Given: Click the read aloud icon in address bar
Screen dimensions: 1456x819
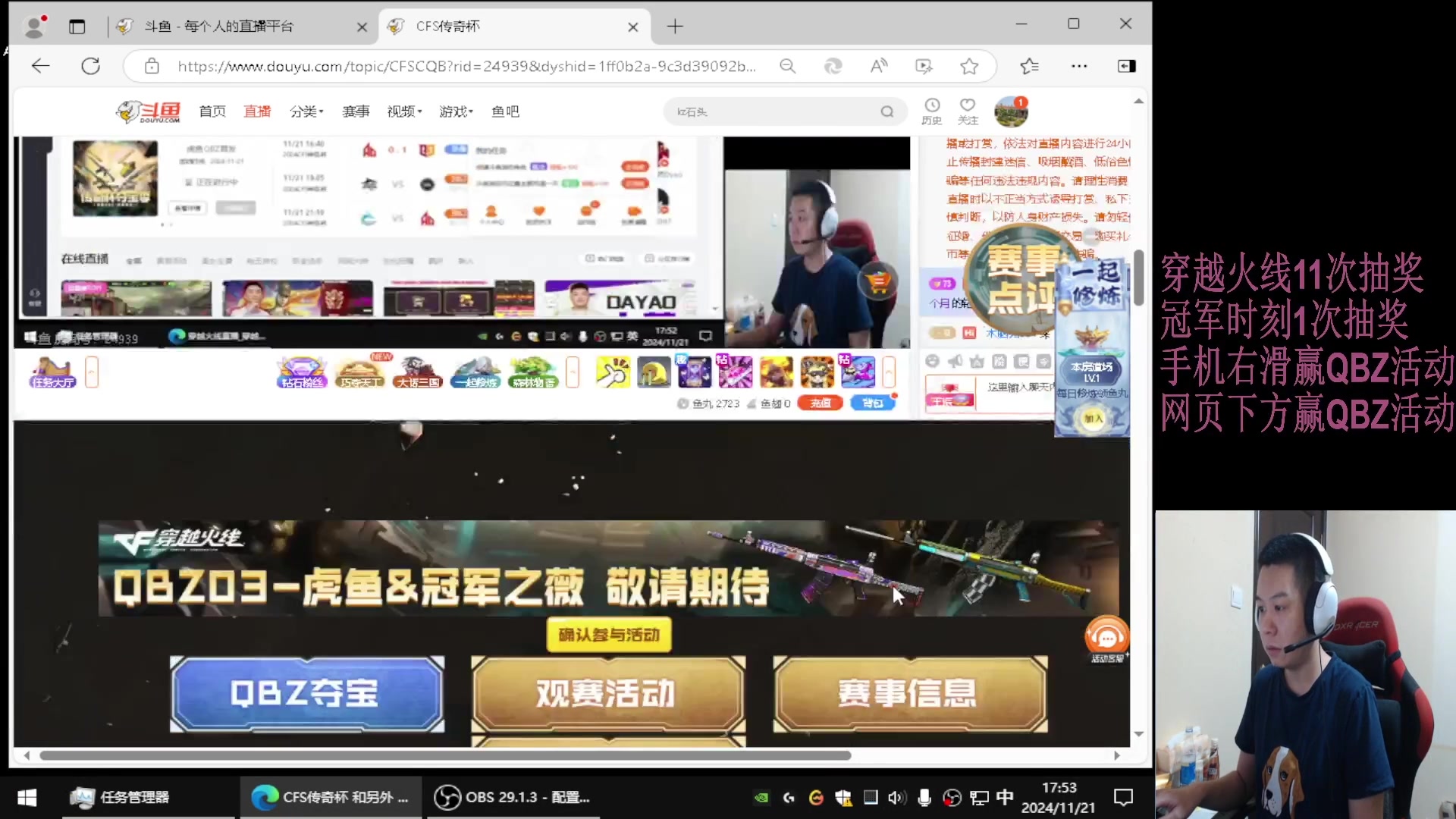Looking at the screenshot, I should click(879, 66).
